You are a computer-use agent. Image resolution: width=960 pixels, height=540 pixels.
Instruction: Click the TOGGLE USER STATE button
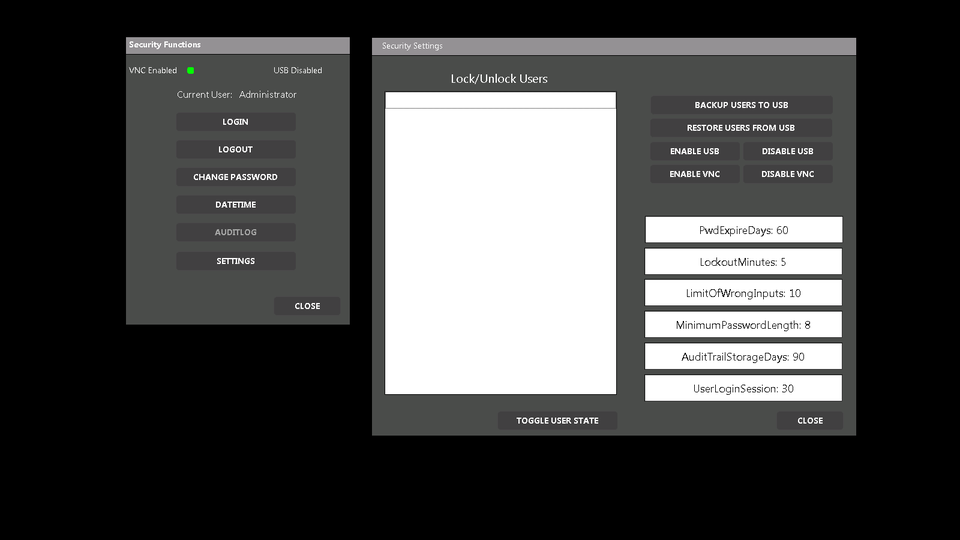(557, 421)
